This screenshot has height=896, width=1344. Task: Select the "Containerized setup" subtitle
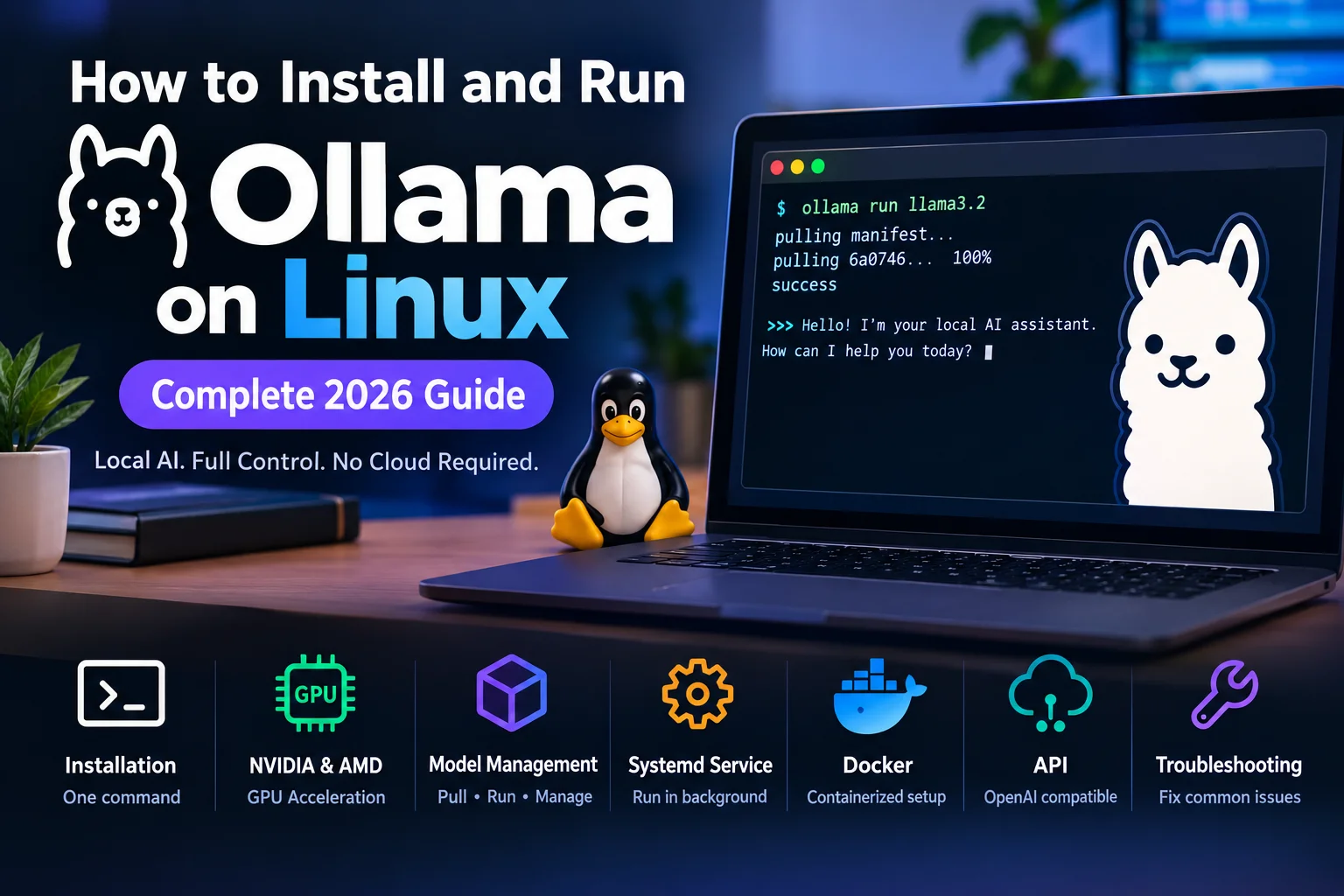click(x=876, y=797)
